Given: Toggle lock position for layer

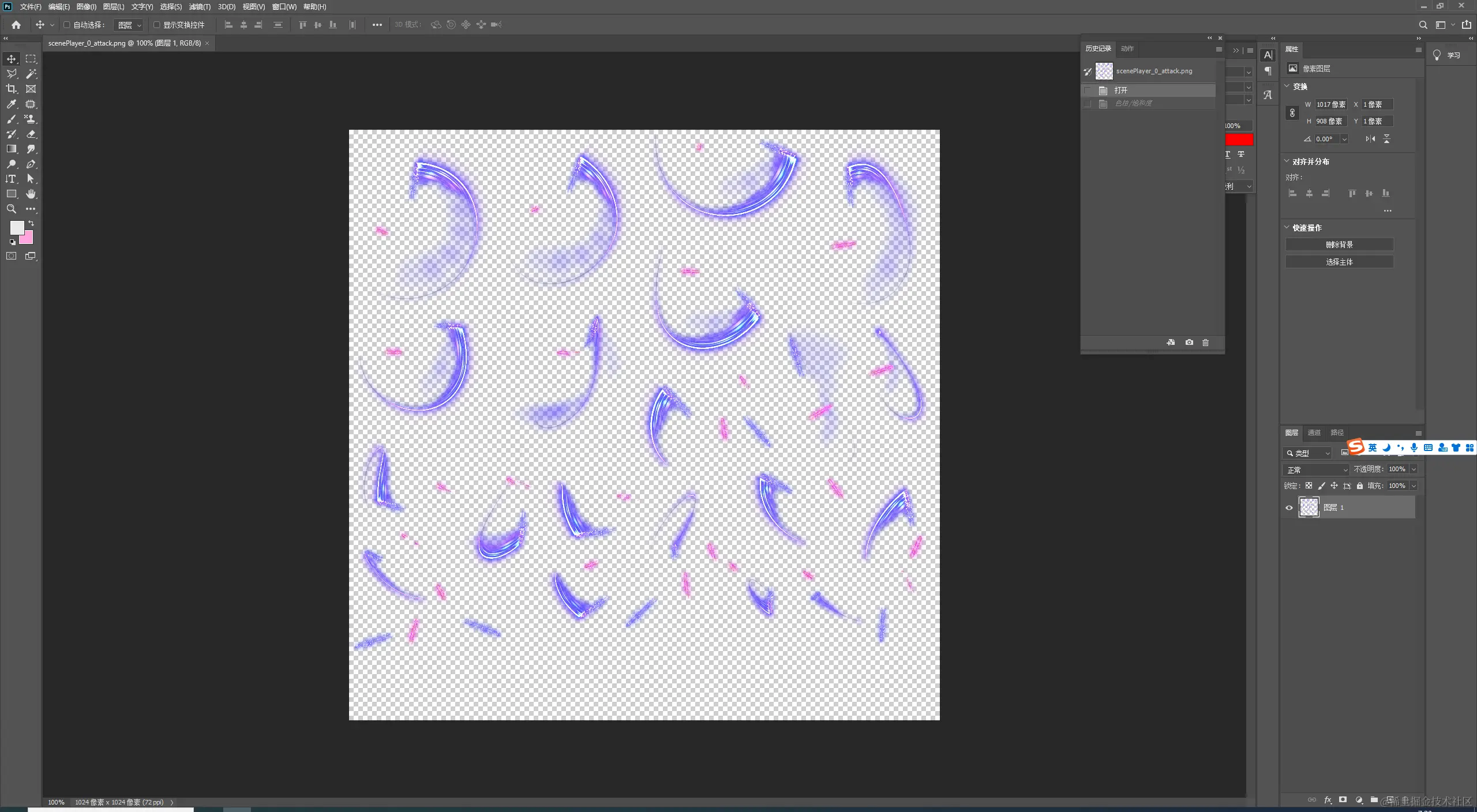Looking at the screenshot, I should click(x=1334, y=486).
